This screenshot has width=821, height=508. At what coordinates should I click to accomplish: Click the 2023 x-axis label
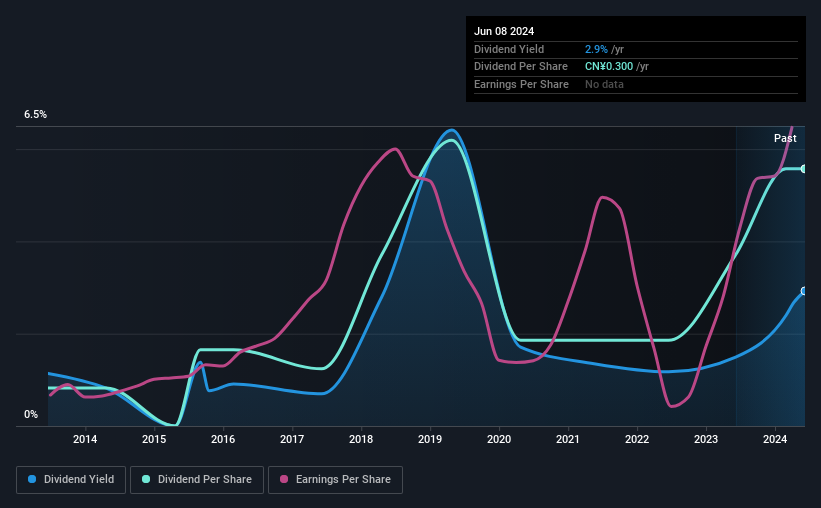pos(706,439)
